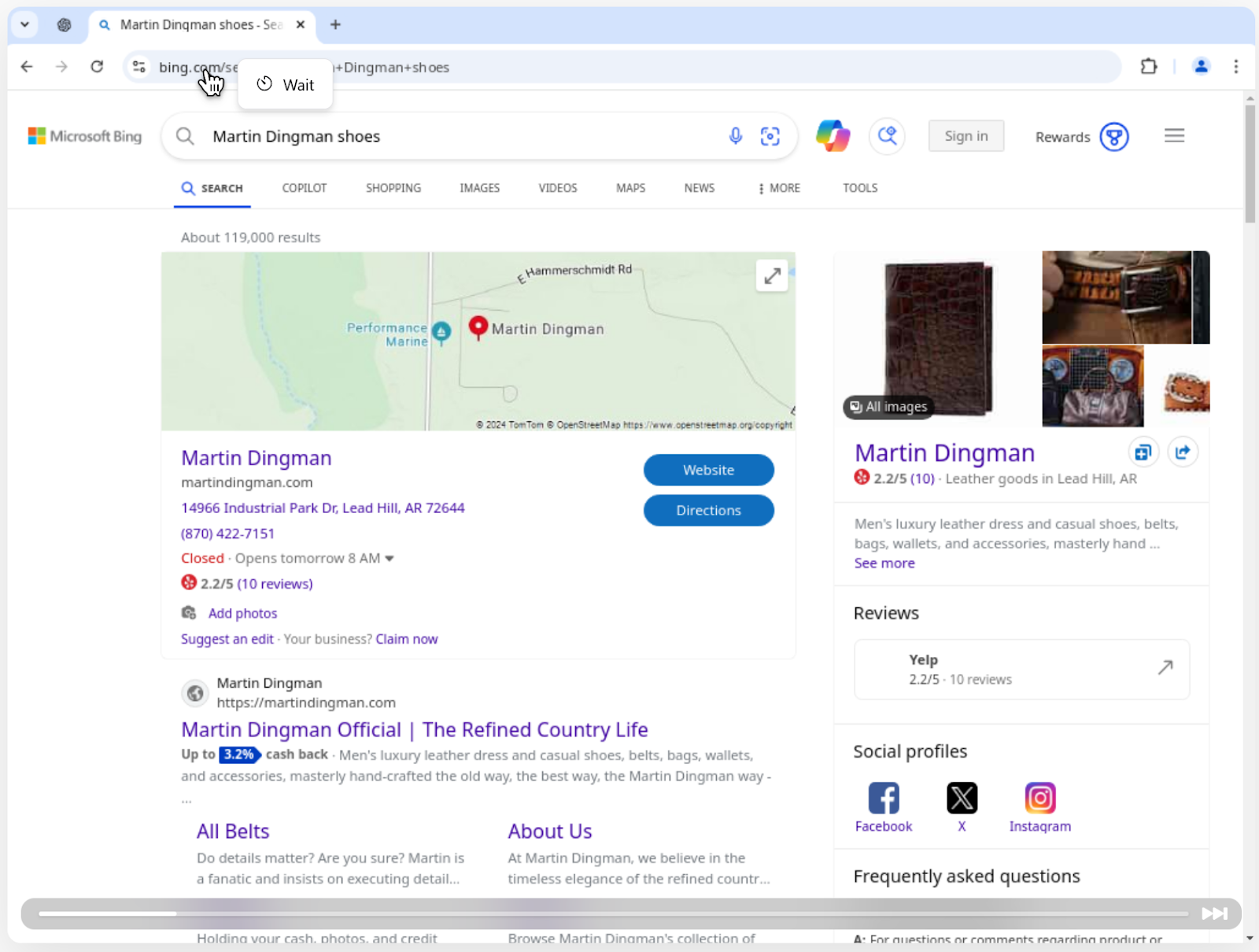Click the Directions button

708,511
